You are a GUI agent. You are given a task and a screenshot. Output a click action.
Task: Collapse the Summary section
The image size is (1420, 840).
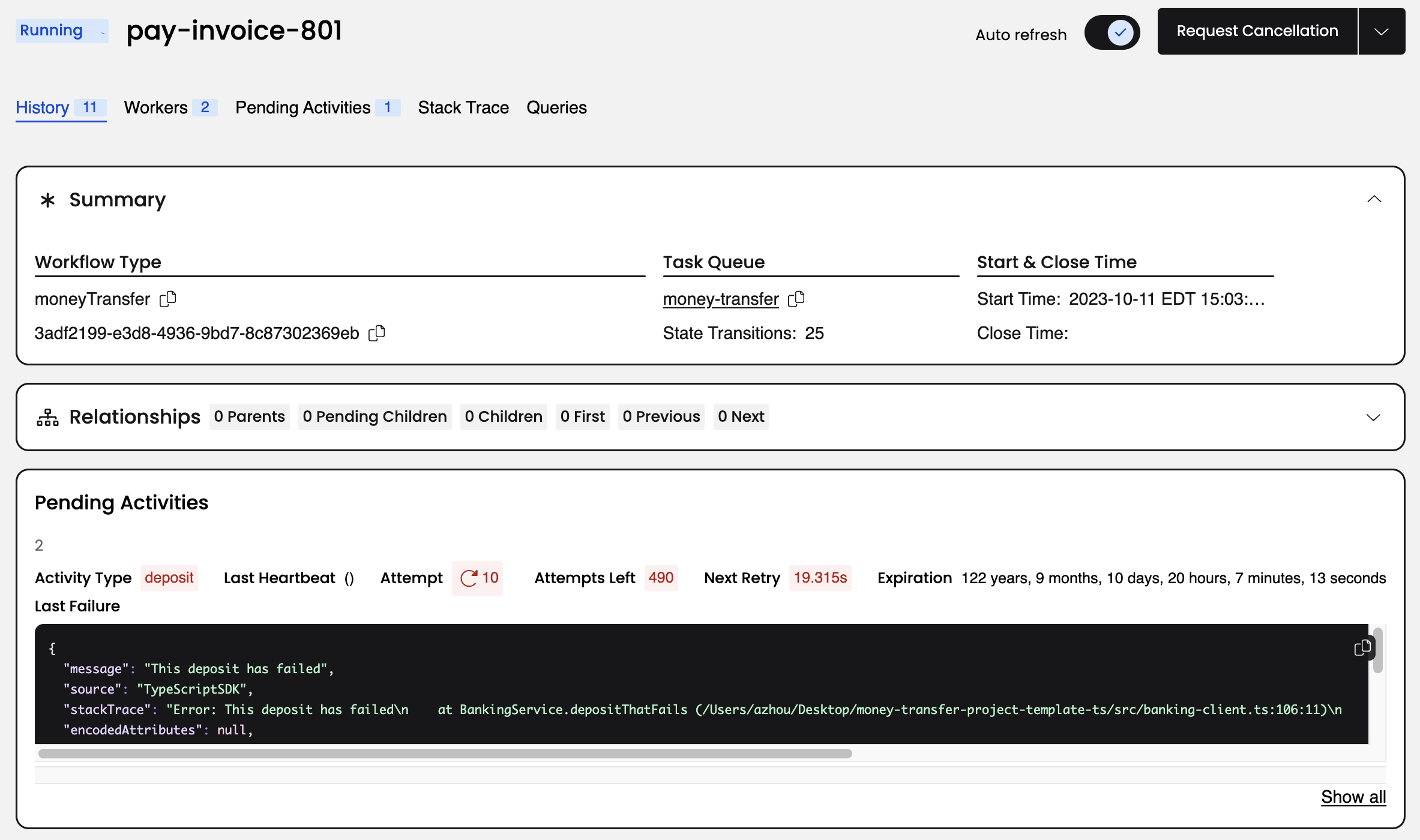click(1374, 200)
